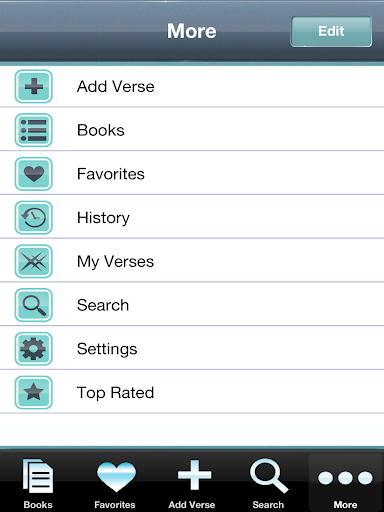Select the More tab with three dots

[x=345, y=483]
